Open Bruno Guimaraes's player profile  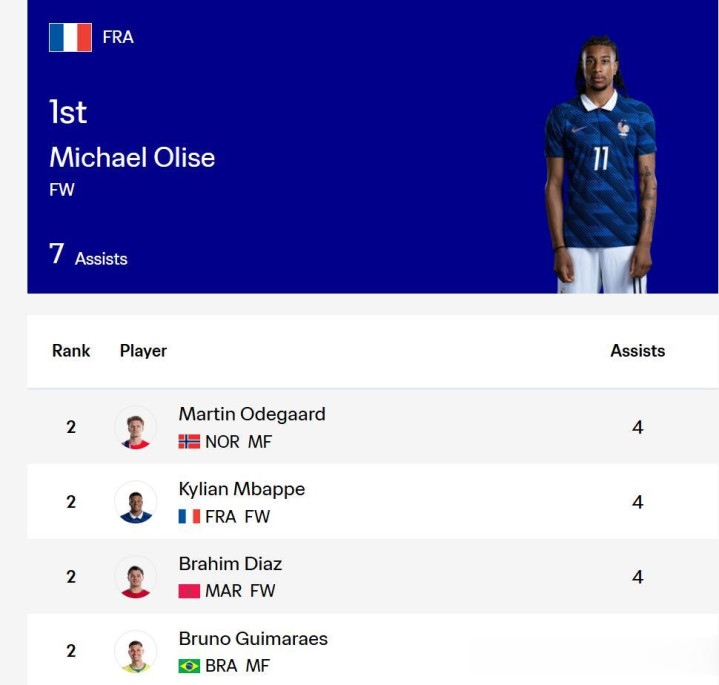point(253,638)
